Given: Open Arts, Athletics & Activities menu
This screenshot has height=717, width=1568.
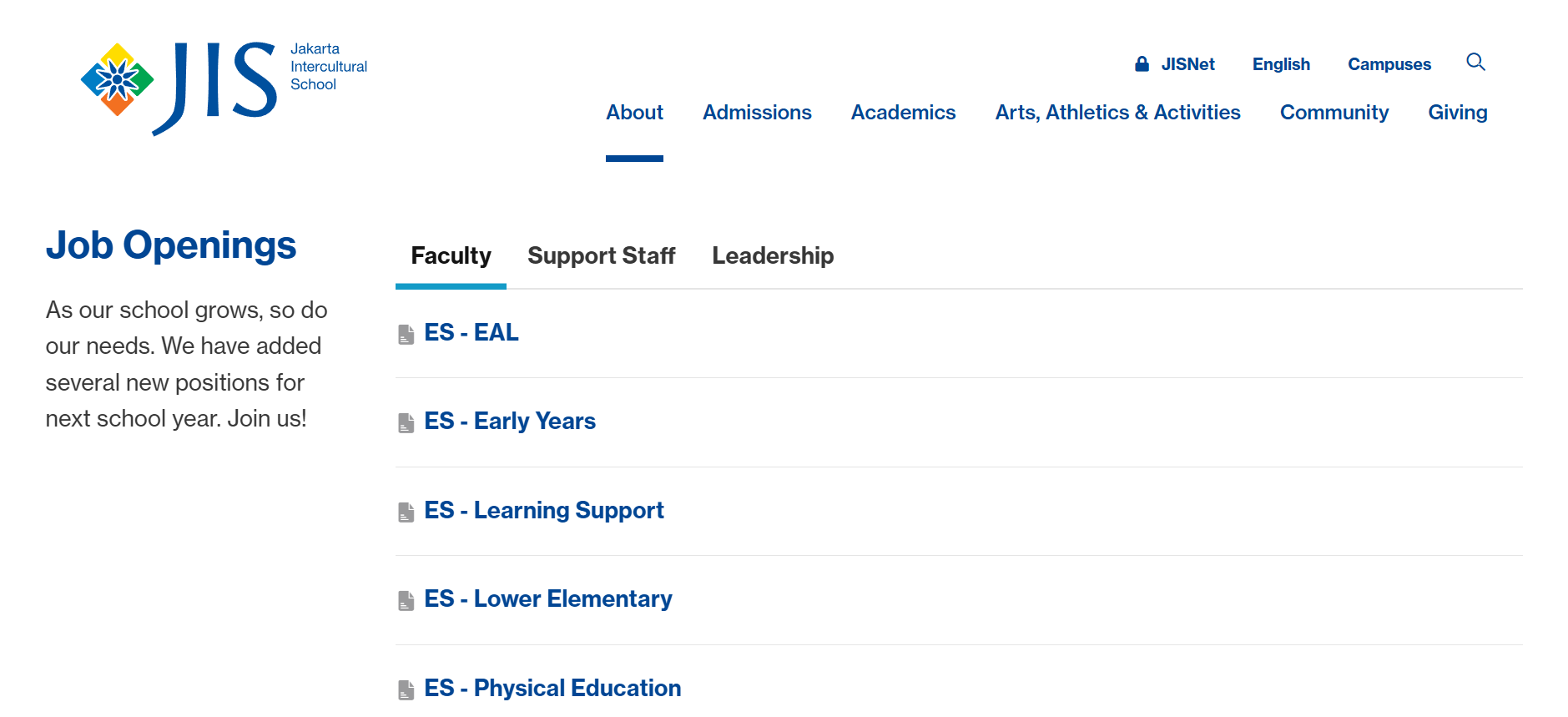Looking at the screenshot, I should coord(1117,113).
